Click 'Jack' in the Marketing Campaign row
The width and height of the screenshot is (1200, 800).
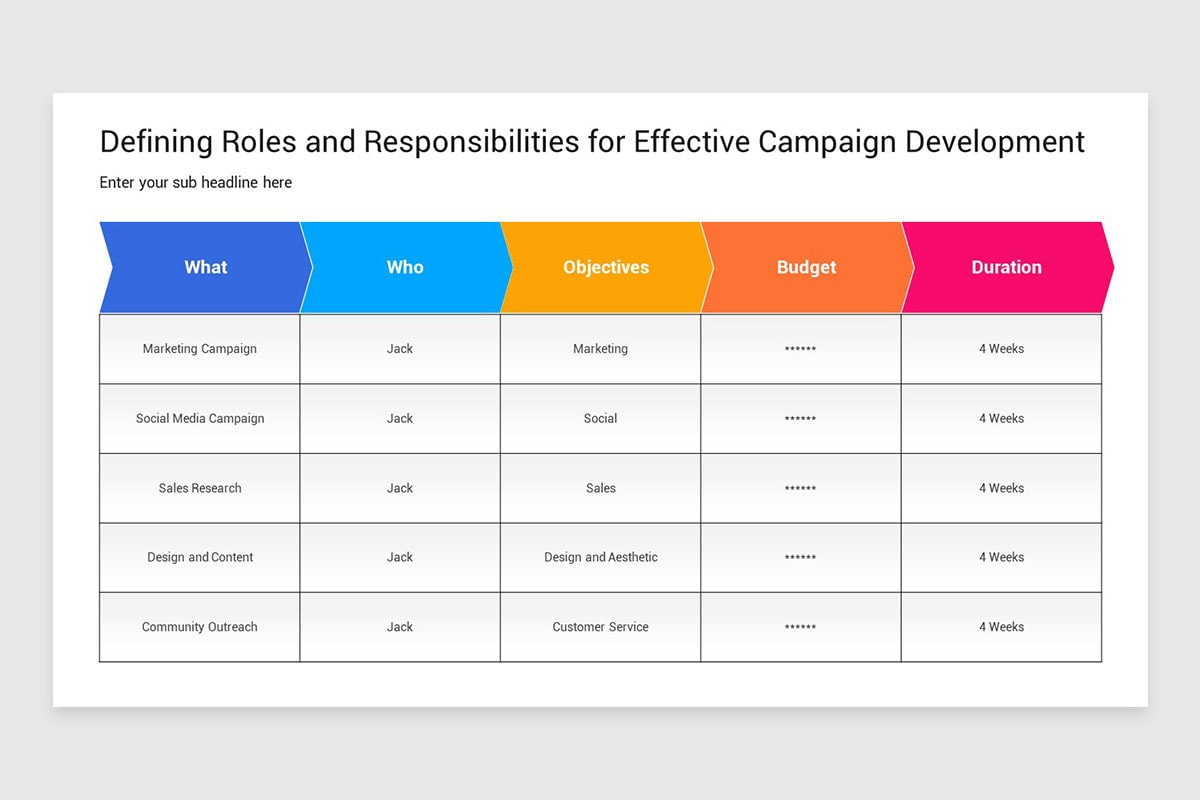(400, 348)
